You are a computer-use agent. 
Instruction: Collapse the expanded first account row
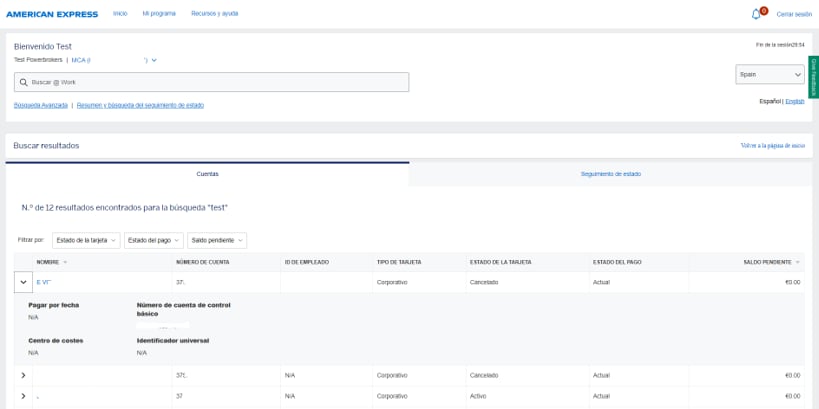(23, 283)
